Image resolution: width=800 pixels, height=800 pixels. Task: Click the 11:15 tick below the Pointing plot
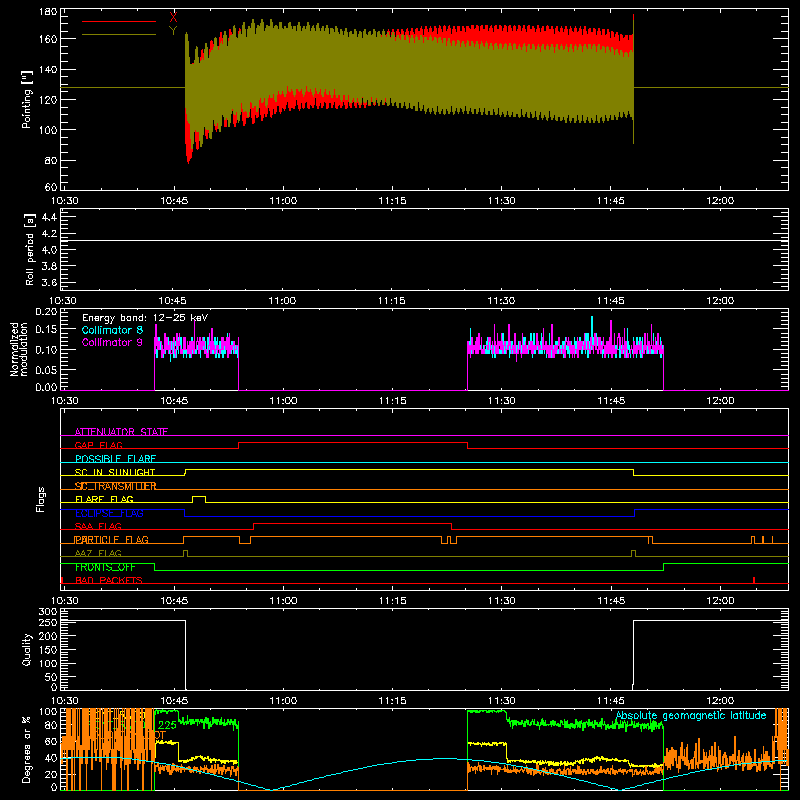coord(392,201)
